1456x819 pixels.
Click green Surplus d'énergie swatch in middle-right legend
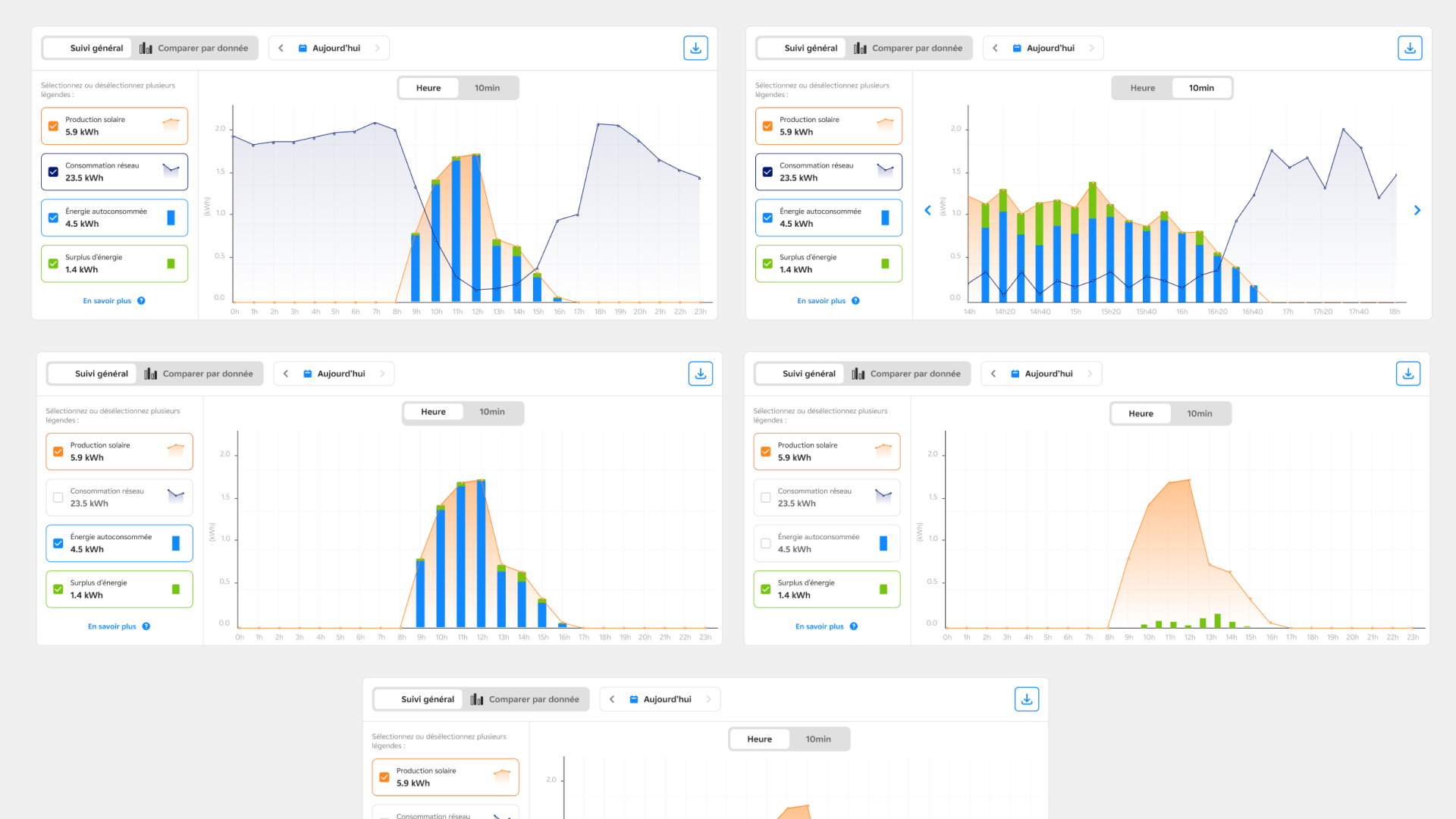click(883, 589)
